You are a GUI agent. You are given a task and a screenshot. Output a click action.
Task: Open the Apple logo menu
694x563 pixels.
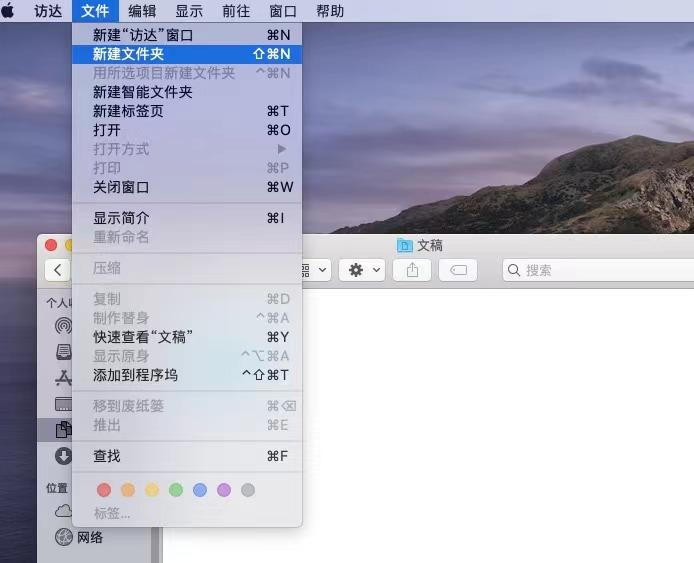[x=9, y=11]
